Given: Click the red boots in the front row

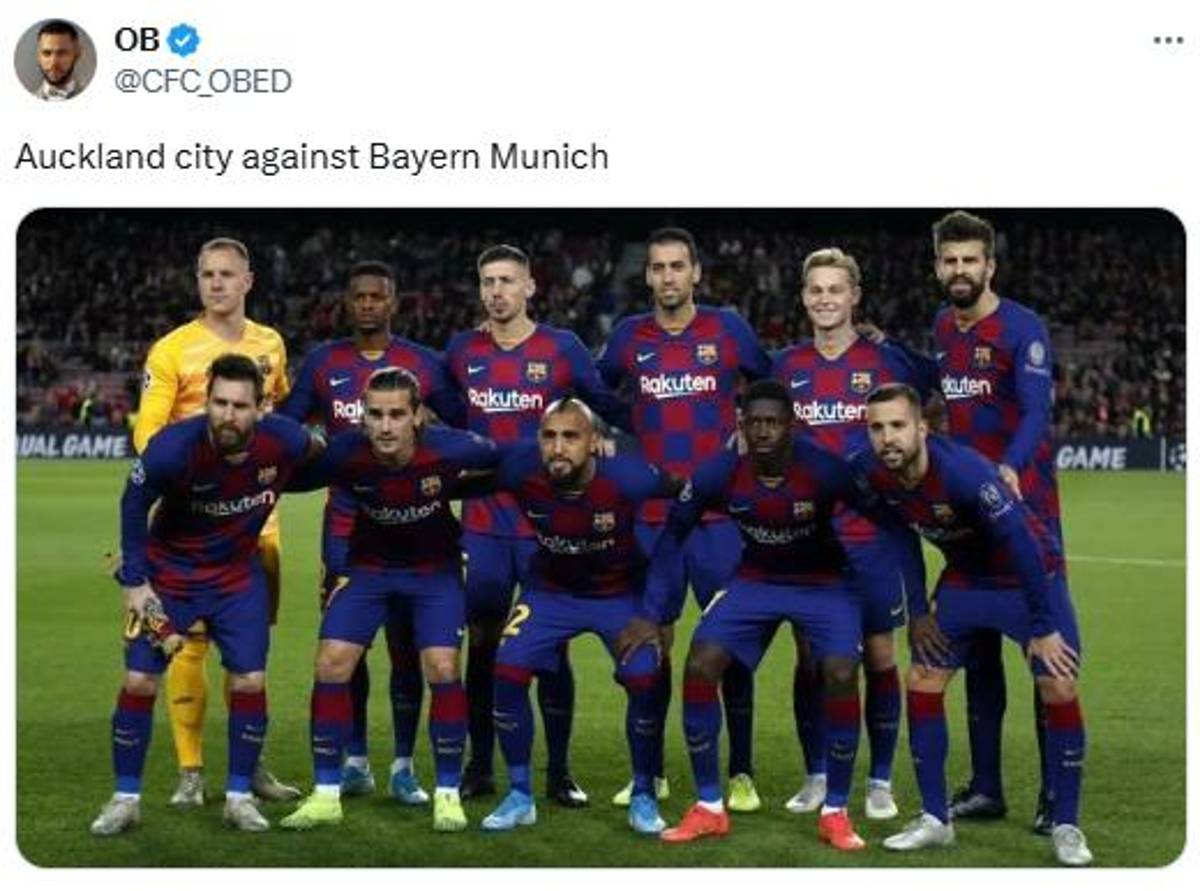Looking at the screenshot, I should (x=696, y=823).
